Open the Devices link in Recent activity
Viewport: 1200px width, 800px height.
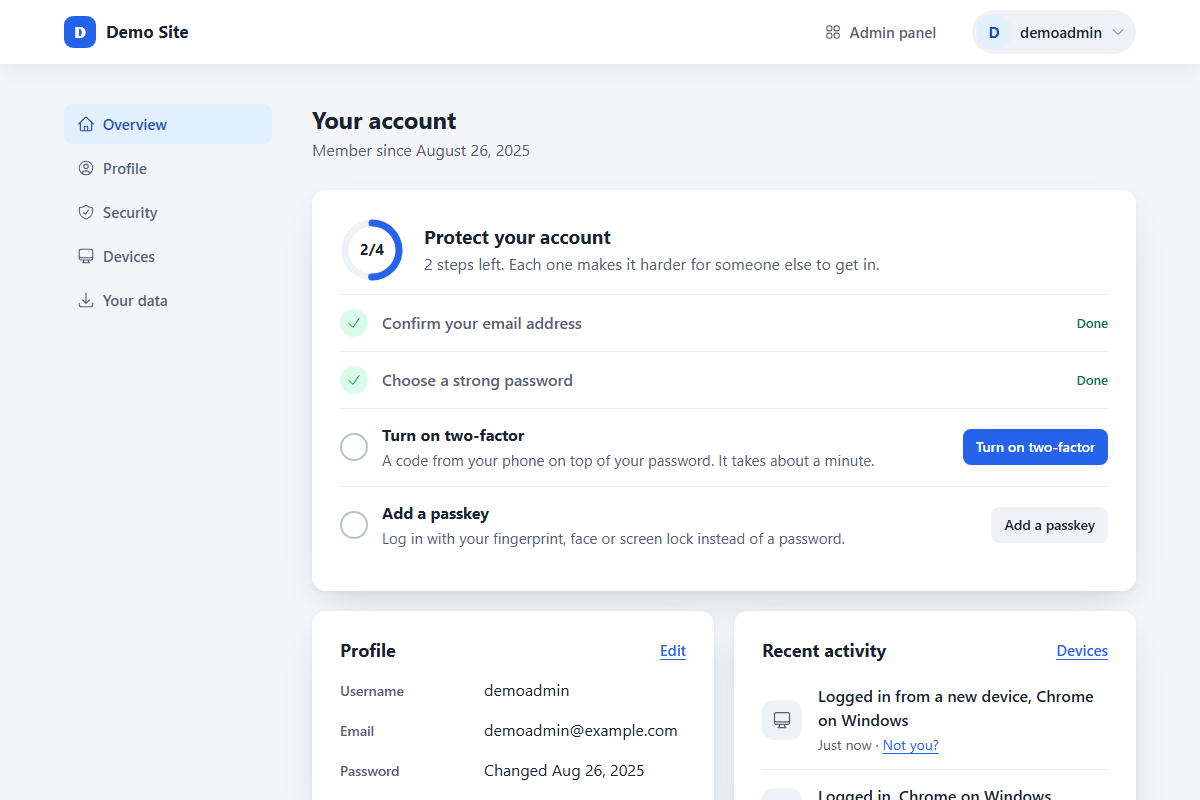point(1082,651)
